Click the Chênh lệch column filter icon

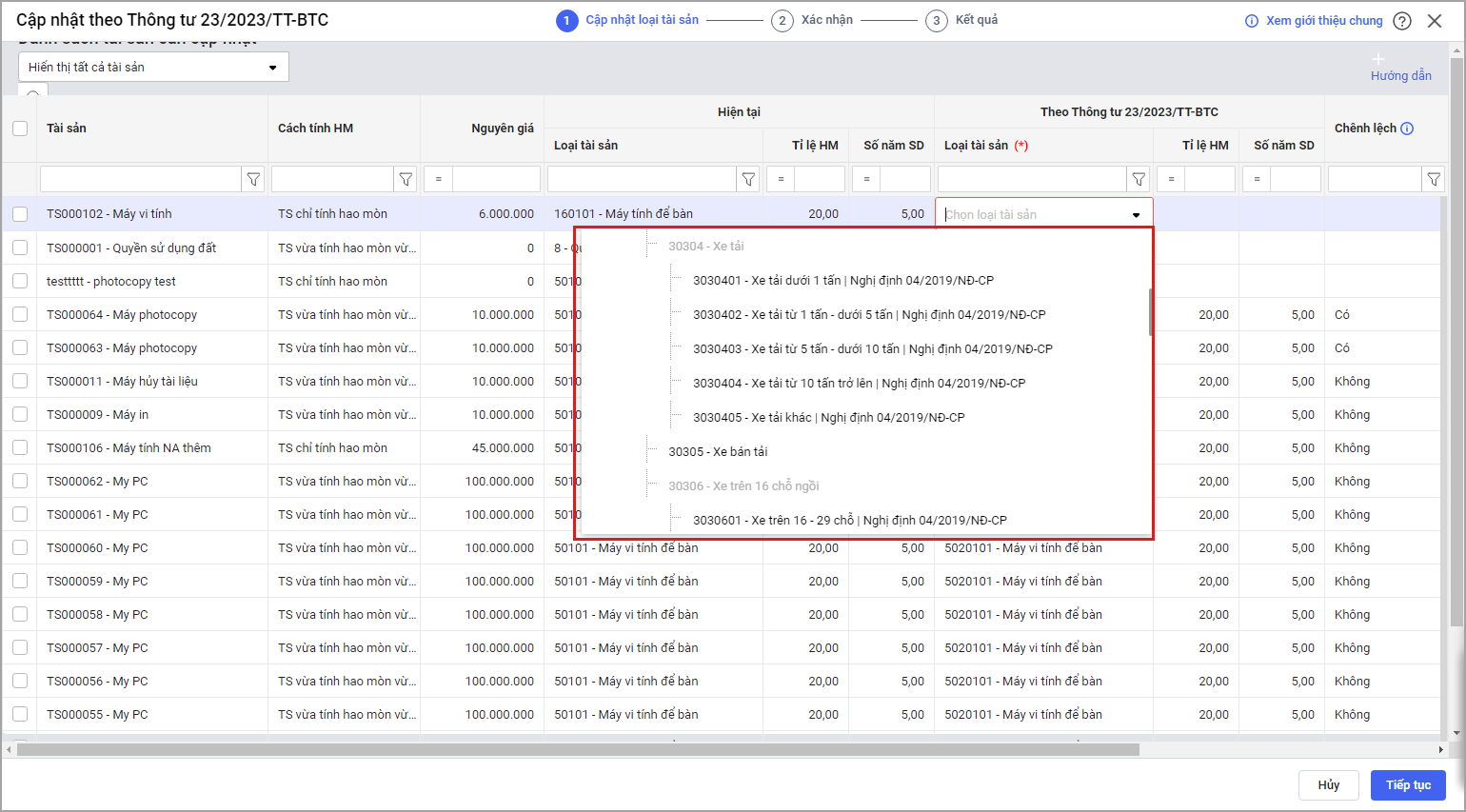1434,179
